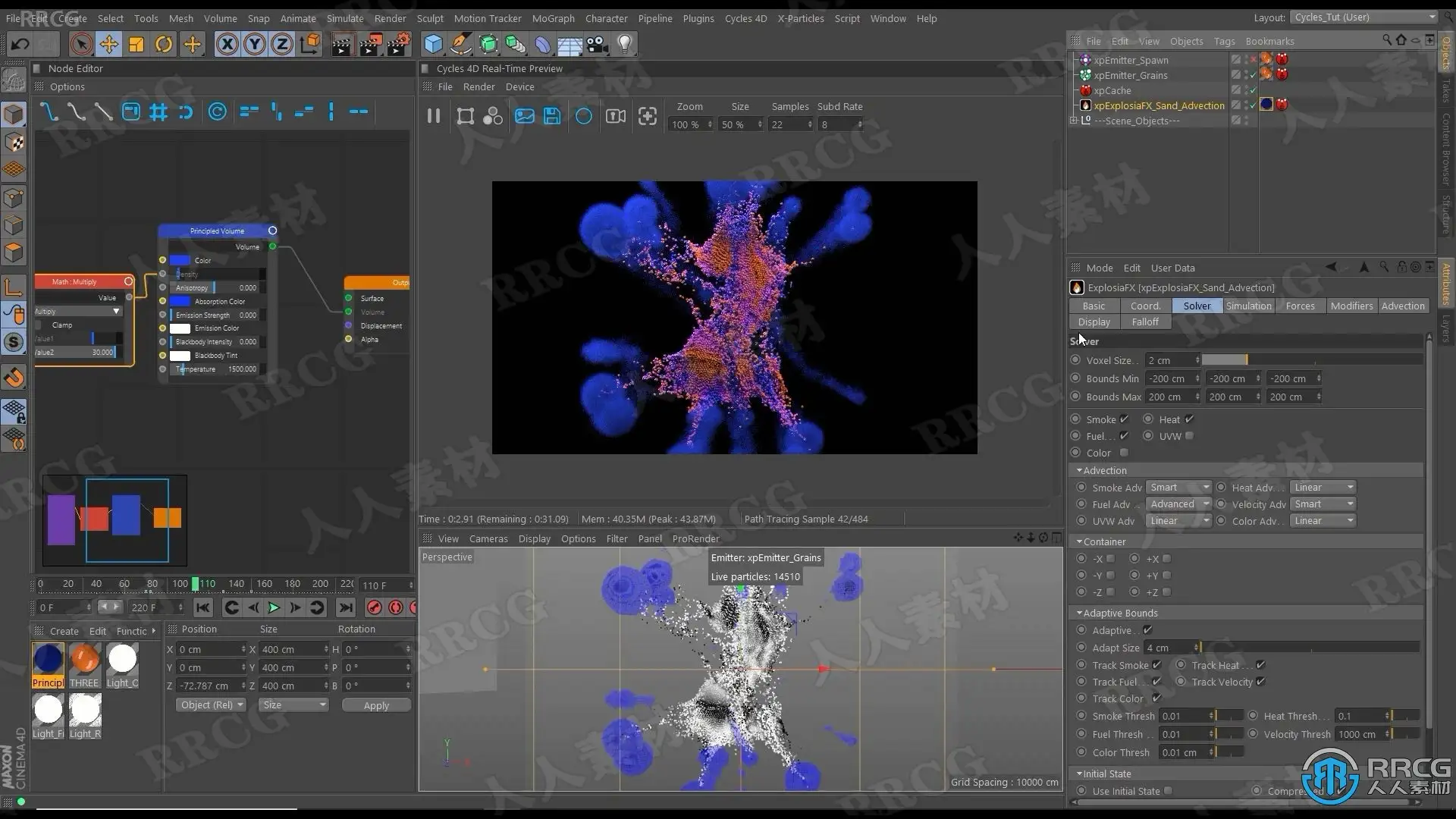Collapse the Container section
This screenshot has width=1456, height=819.
[1079, 541]
